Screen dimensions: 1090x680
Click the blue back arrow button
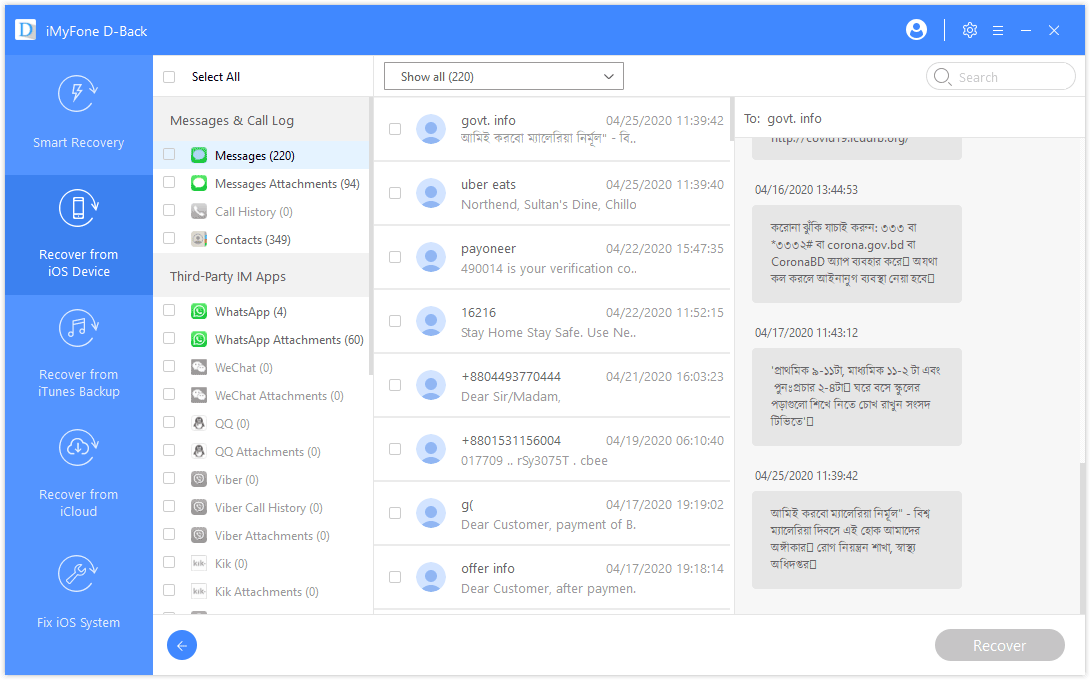[182, 645]
